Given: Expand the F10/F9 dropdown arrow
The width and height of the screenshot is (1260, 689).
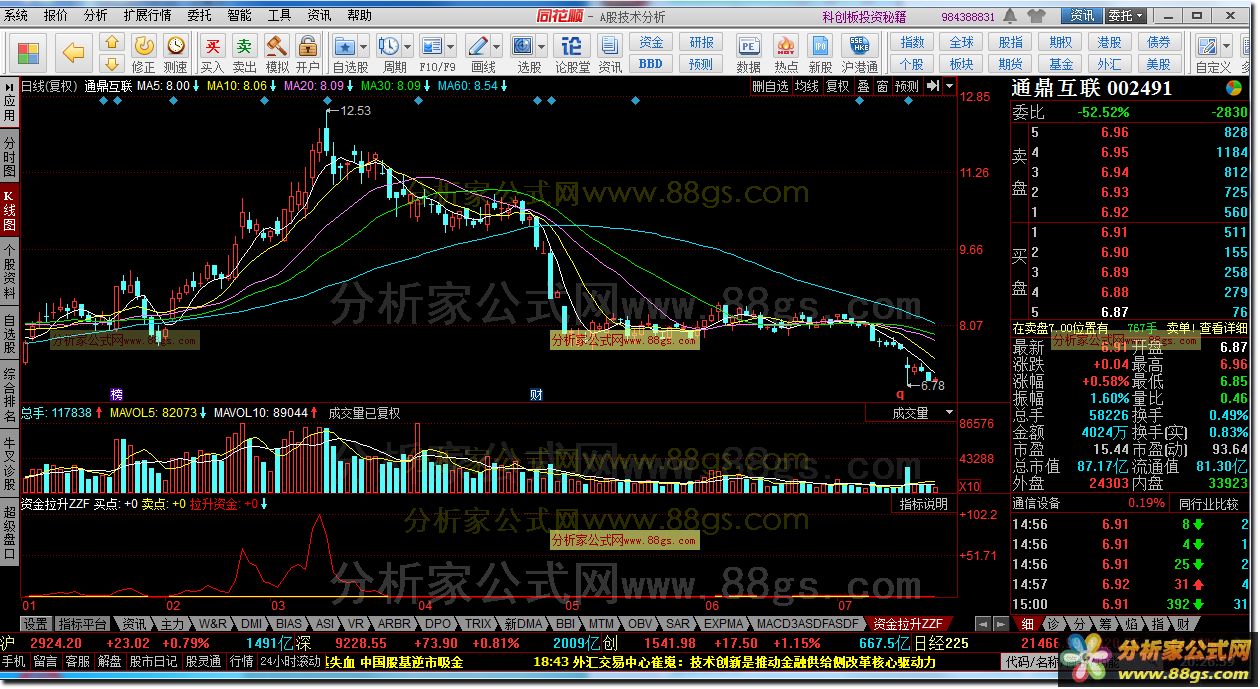Looking at the screenshot, I should [449, 46].
